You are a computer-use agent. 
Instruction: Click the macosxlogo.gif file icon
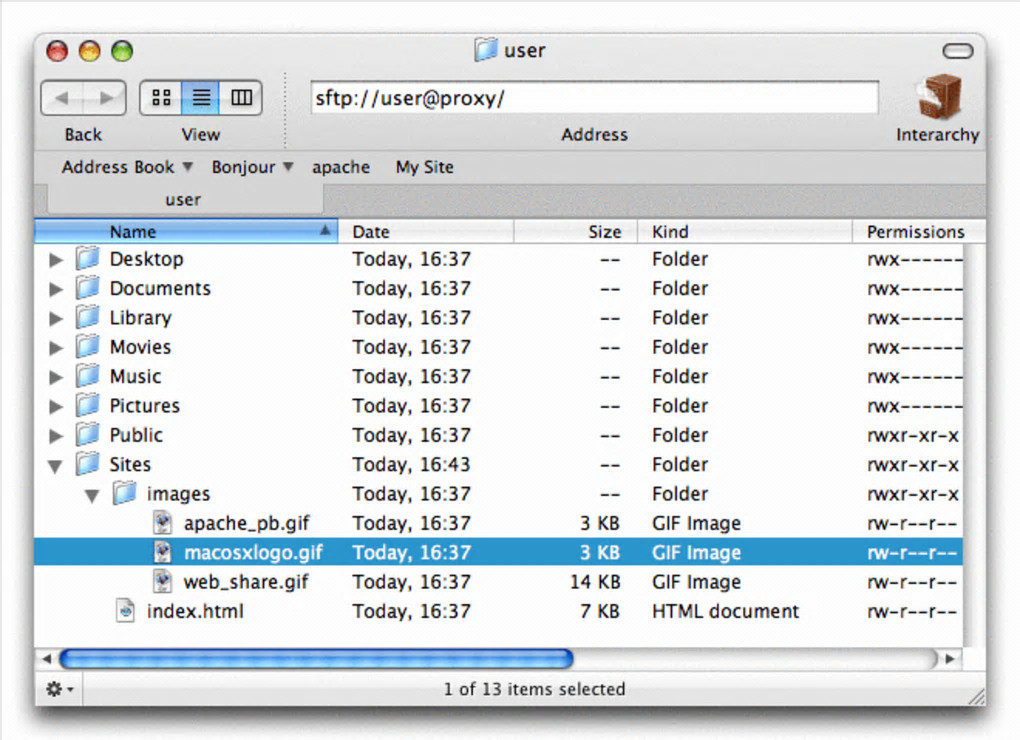click(163, 552)
